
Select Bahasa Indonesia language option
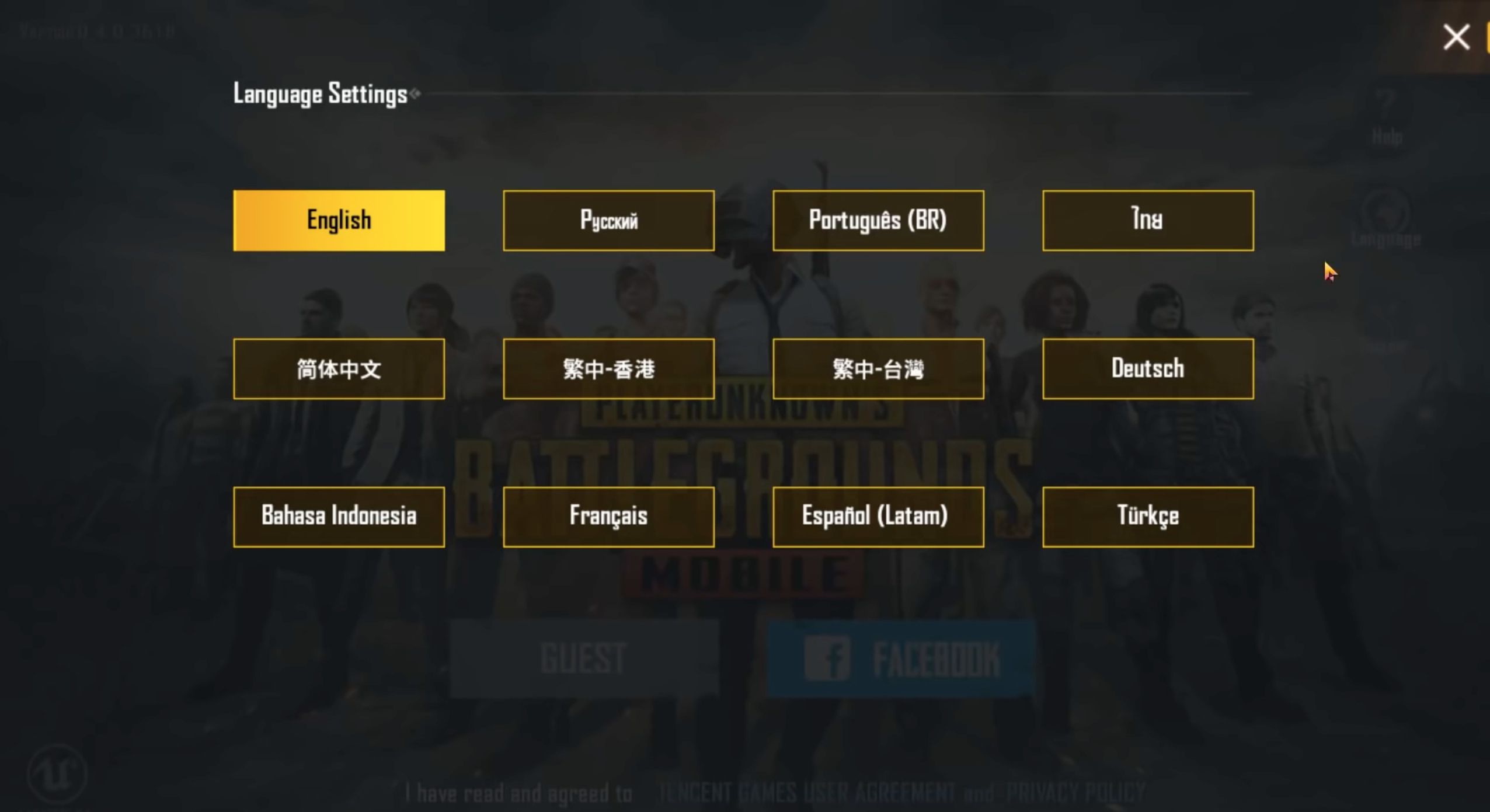(x=339, y=516)
